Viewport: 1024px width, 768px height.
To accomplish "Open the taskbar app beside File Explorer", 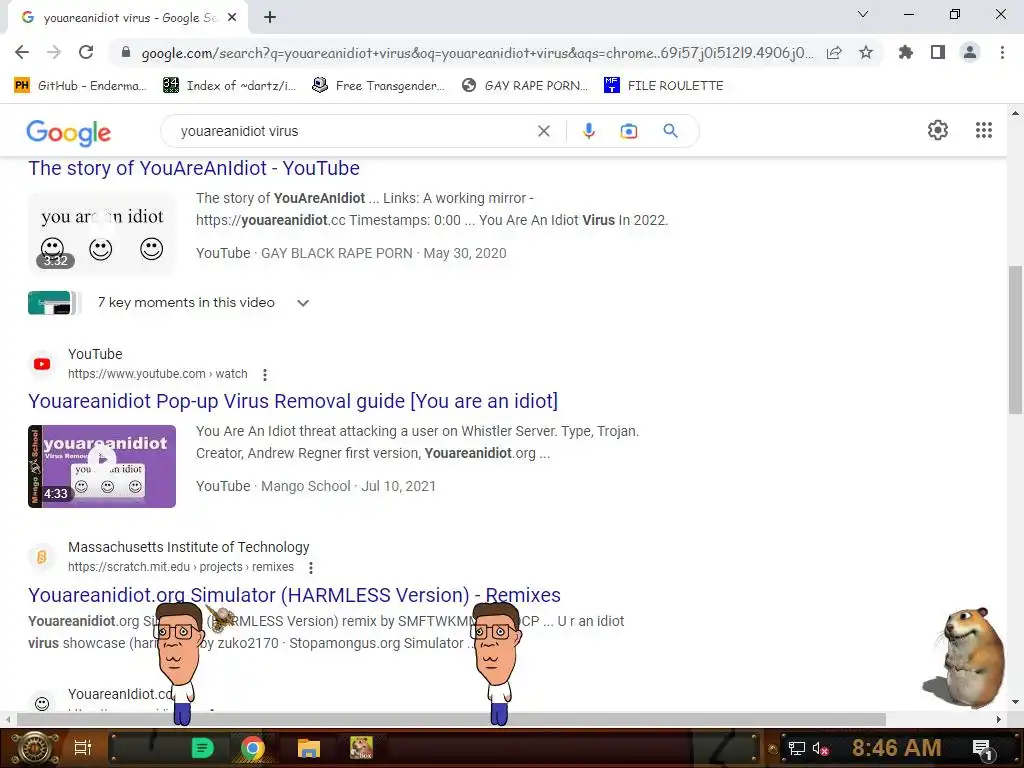I will 360,748.
